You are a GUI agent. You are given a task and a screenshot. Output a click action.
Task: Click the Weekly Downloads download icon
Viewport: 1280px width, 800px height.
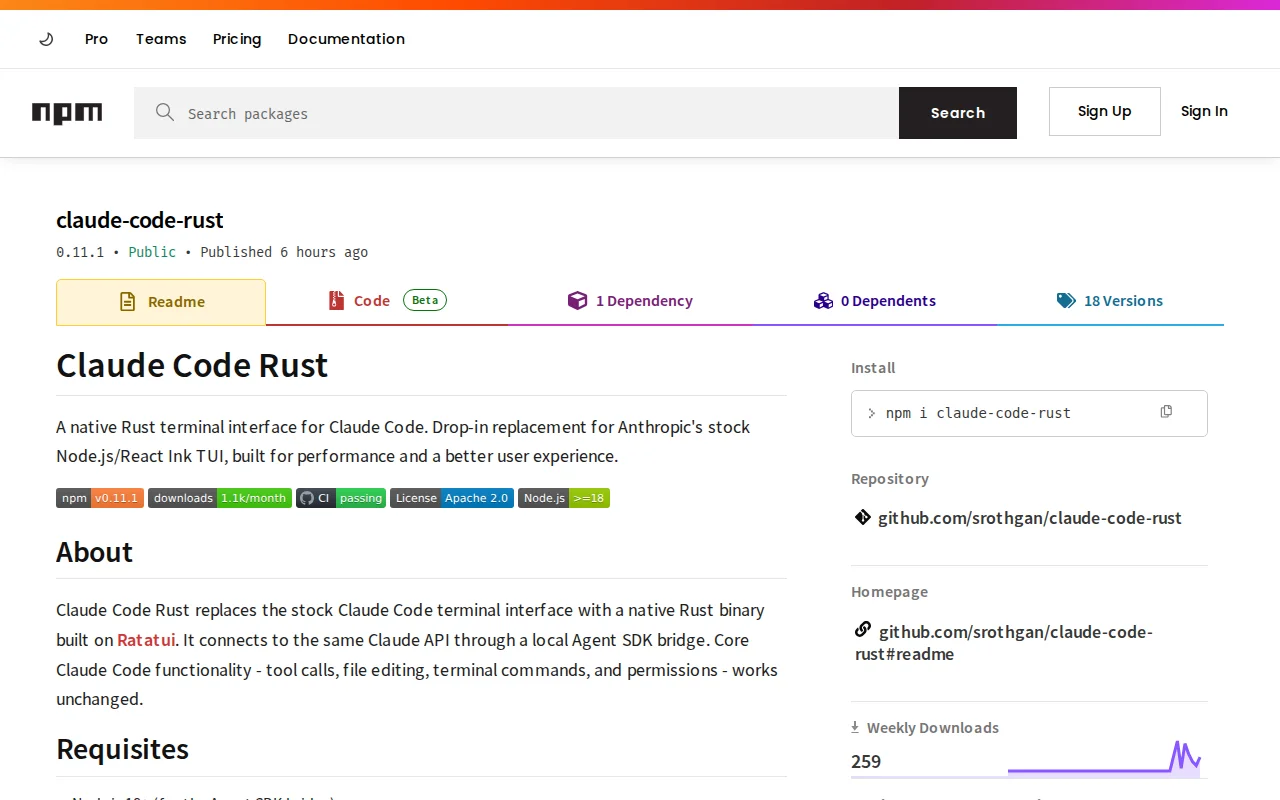[855, 727]
